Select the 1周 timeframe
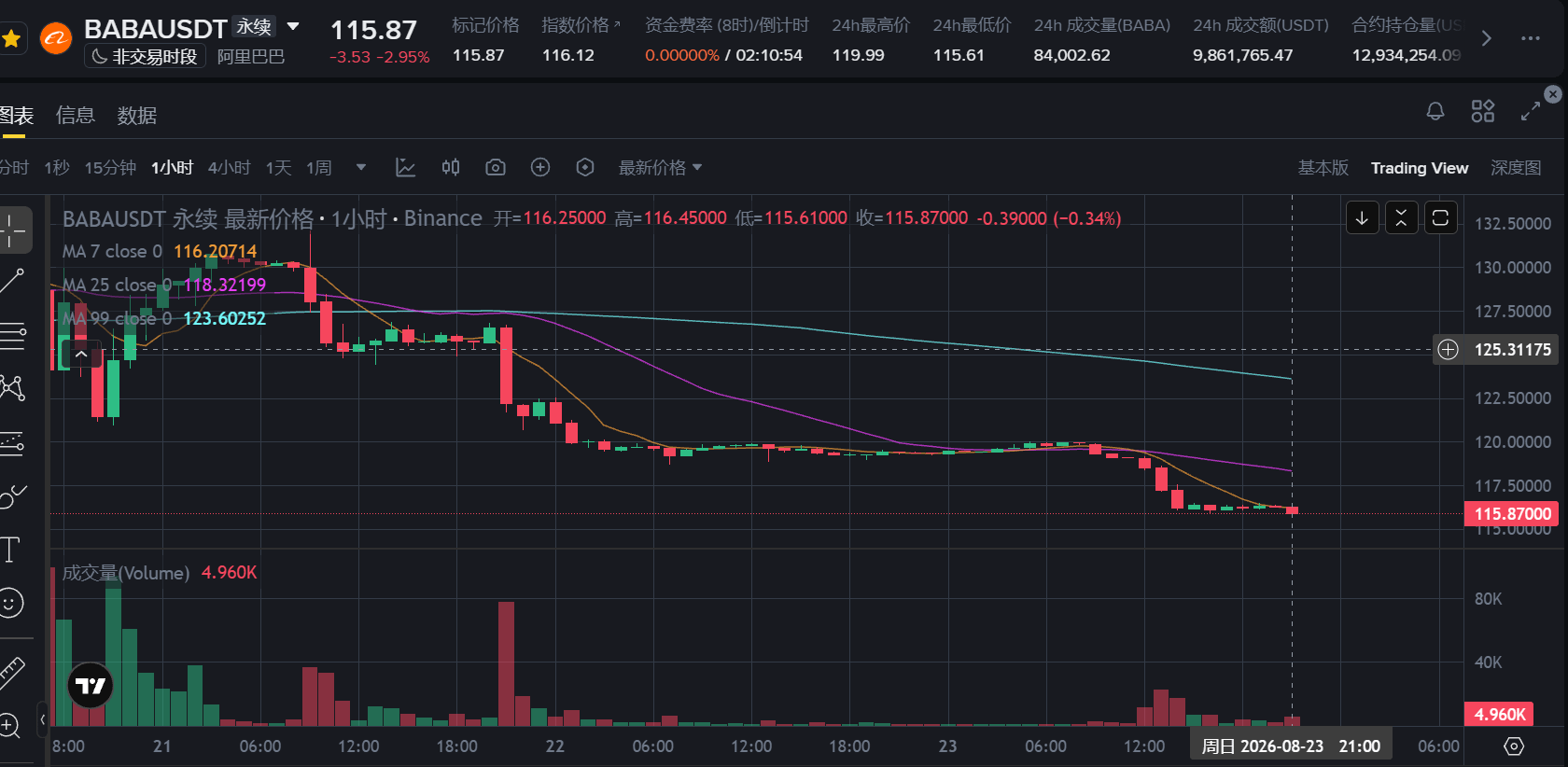Screen dimensions: 1568x767 (x=319, y=168)
